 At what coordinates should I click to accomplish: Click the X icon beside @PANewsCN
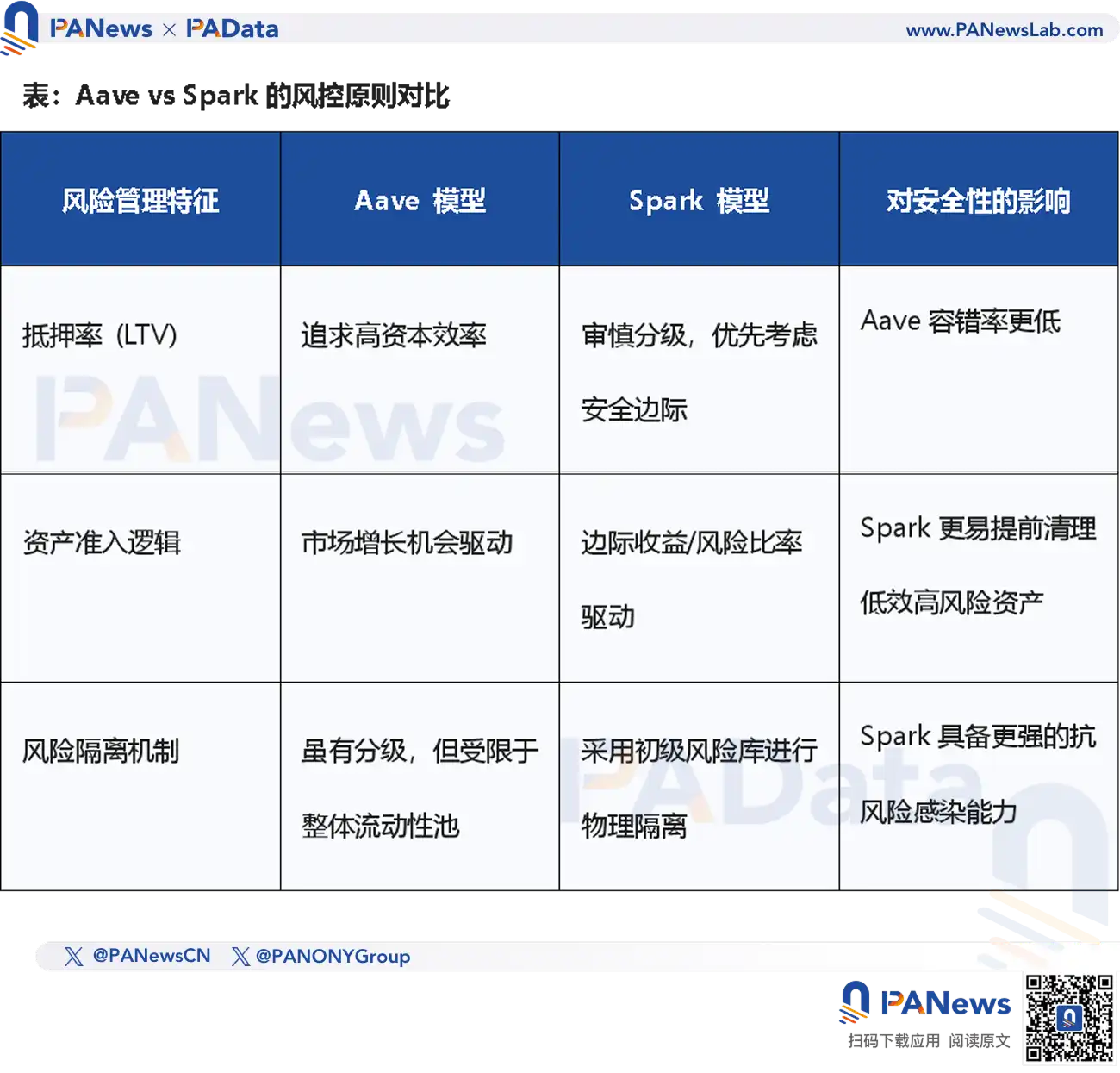point(74,956)
